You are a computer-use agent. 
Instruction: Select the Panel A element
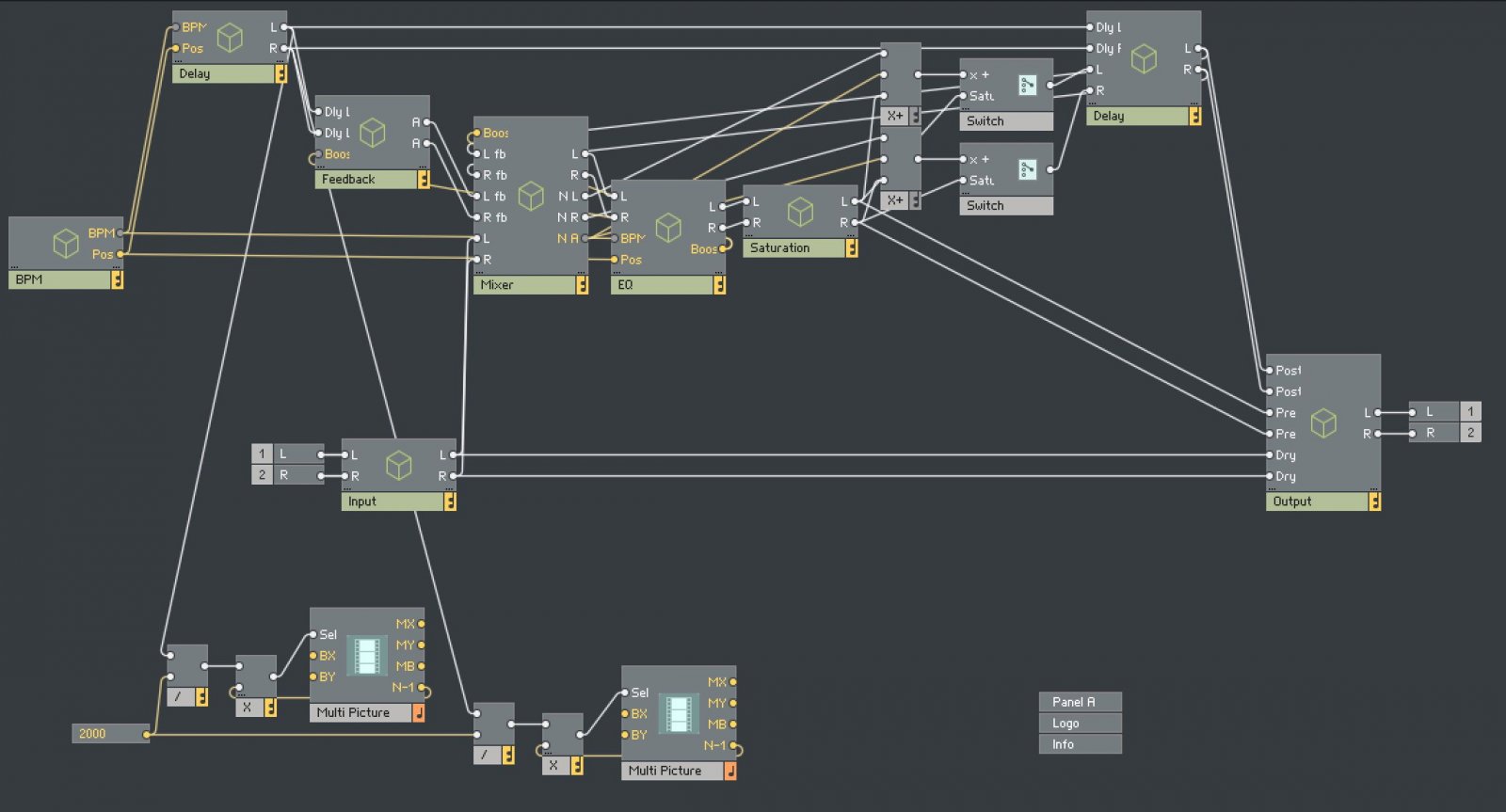click(x=1080, y=702)
